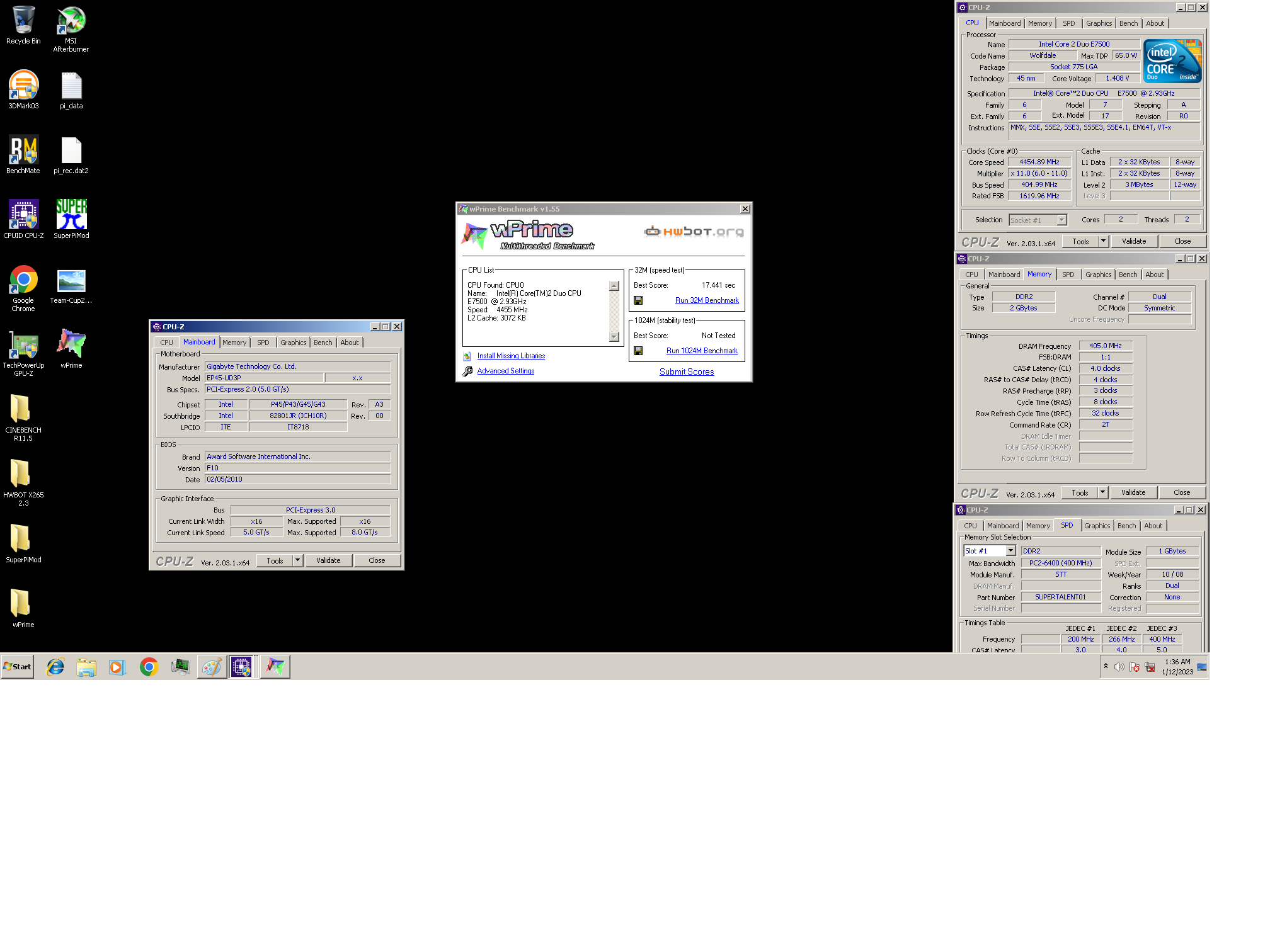Open MSI Afterburner desktop shortcut

click(71, 29)
